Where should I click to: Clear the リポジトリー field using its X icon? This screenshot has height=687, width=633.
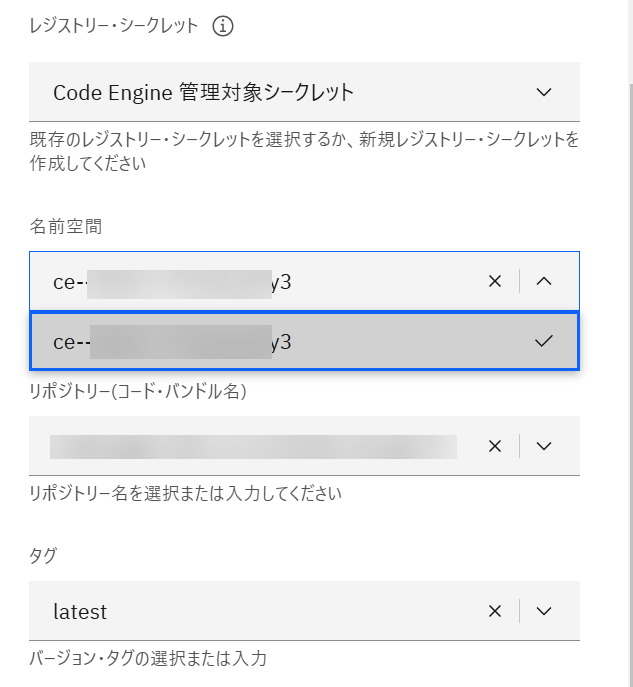494,446
